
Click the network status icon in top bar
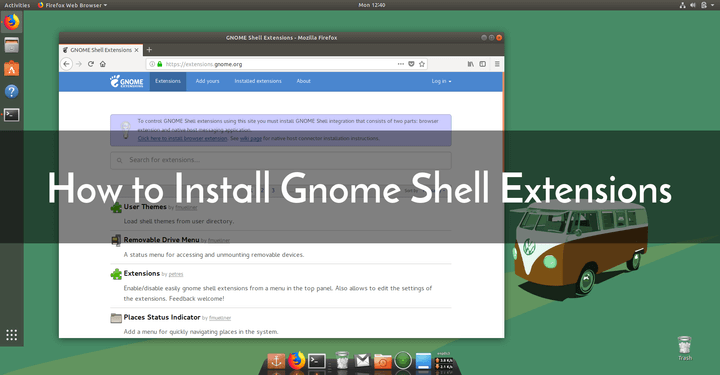(682, 5)
